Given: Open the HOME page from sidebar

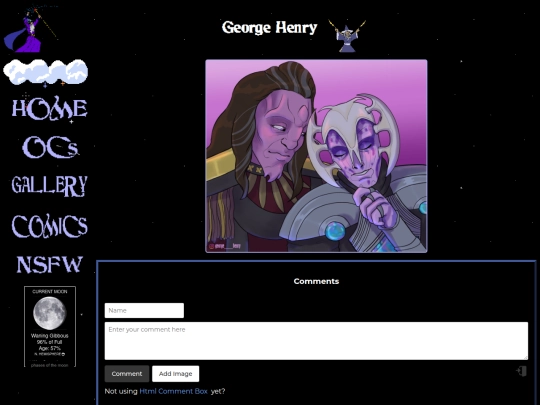Looking at the screenshot, I should coord(49,108).
